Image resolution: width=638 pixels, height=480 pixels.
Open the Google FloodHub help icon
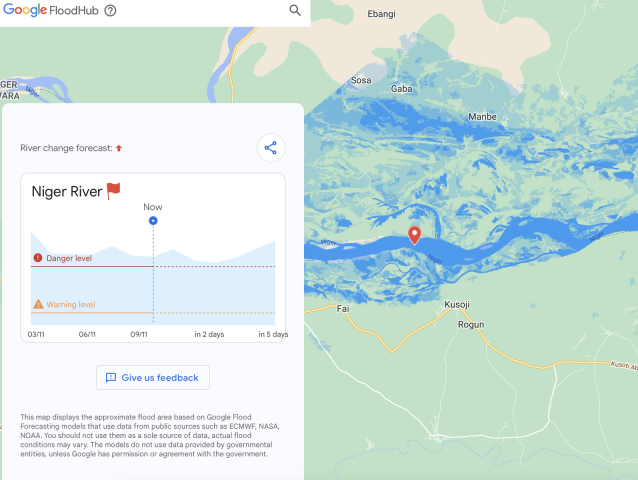click(x=110, y=10)
